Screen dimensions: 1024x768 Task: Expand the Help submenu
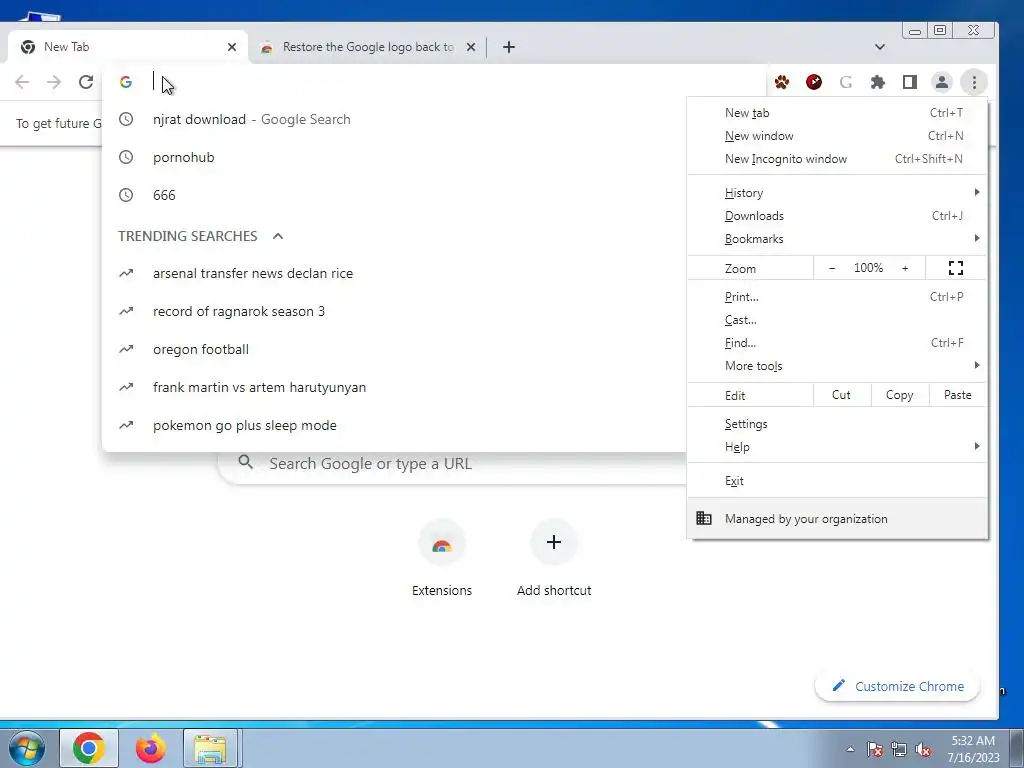(x=837, y=447)
